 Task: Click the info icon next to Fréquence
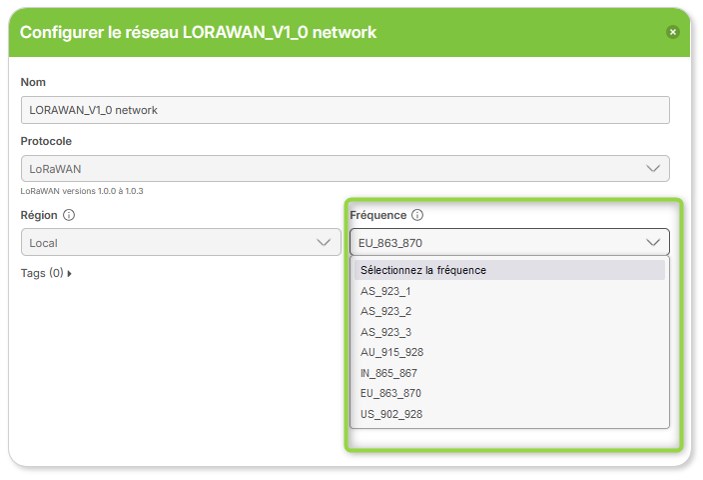(x=417, y=215)
